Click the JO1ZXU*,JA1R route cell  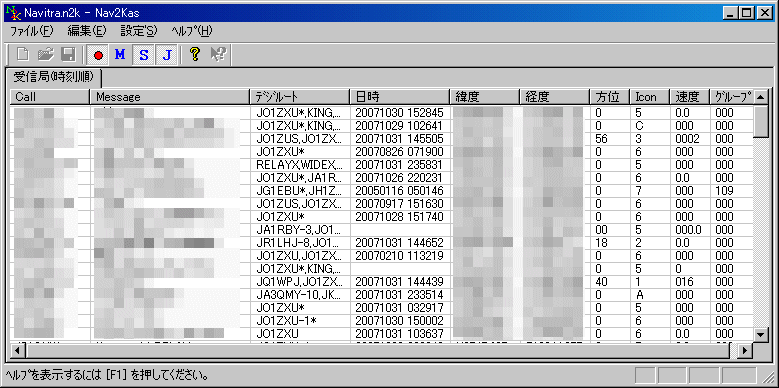click(300, 177)
